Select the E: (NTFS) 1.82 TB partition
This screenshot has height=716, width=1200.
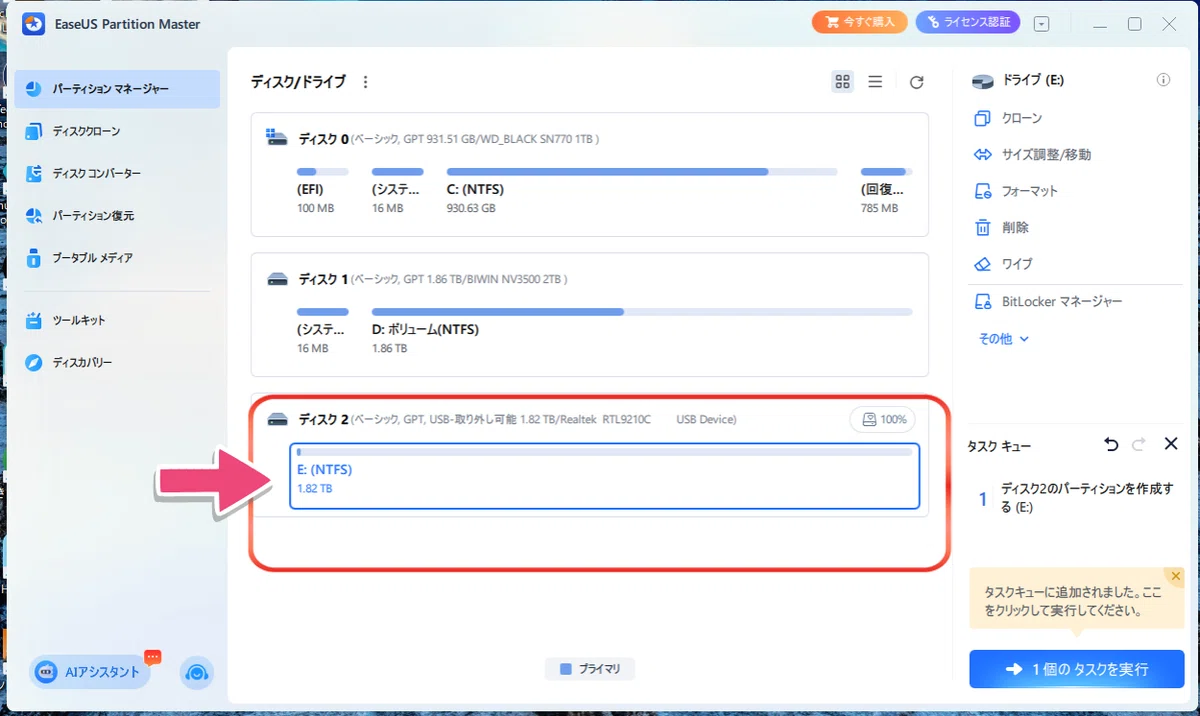tap(604, 476)
